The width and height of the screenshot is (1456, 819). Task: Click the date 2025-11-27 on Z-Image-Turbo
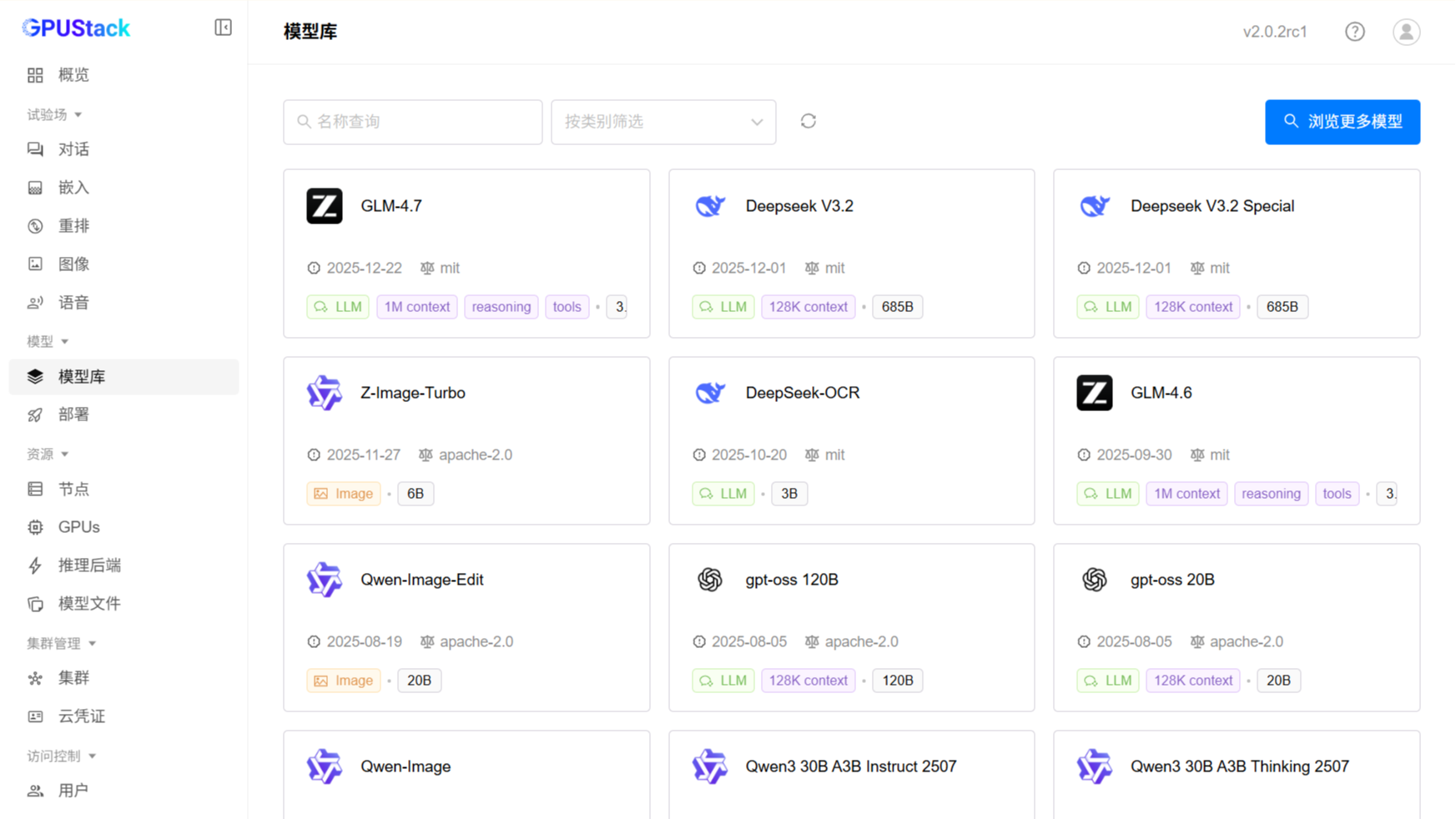pos(364,455)
